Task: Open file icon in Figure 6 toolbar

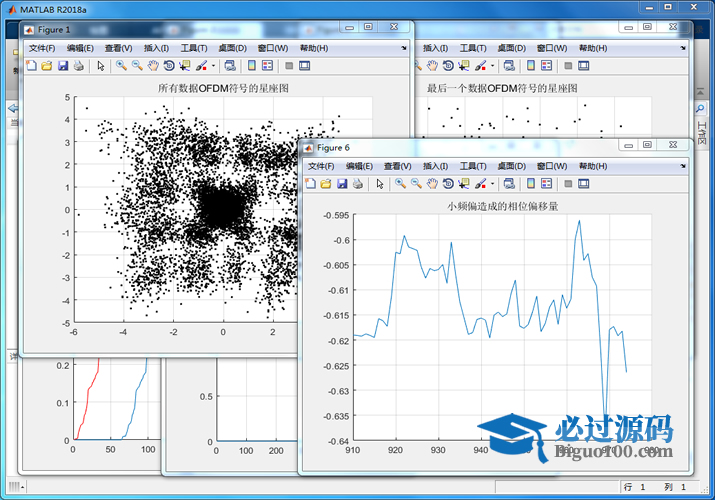Action: point(326,184)
